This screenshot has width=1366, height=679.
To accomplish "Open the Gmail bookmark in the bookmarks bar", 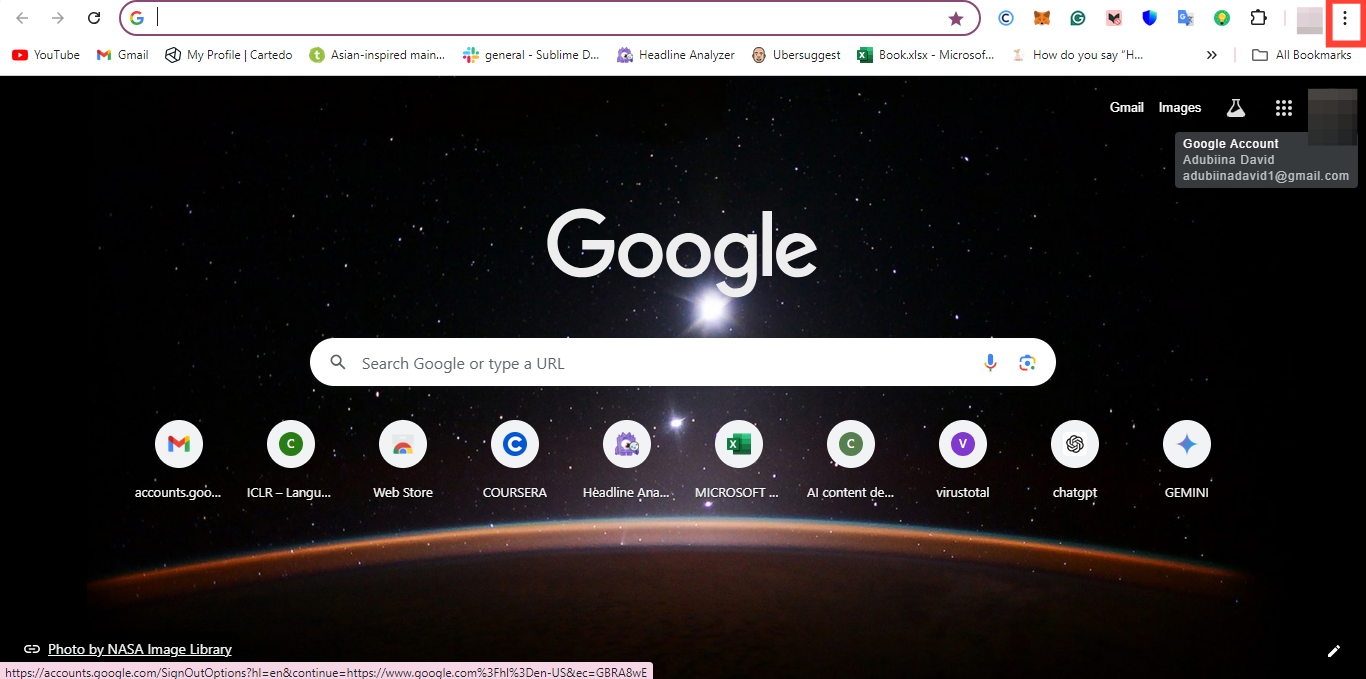I will (x=122, y=55).
